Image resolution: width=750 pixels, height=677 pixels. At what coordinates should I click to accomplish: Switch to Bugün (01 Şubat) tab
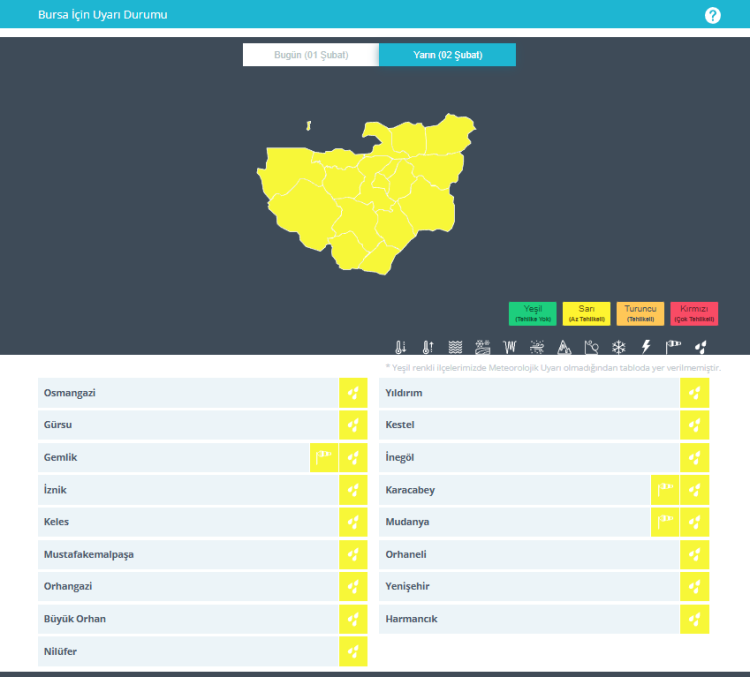coord(311,55)
